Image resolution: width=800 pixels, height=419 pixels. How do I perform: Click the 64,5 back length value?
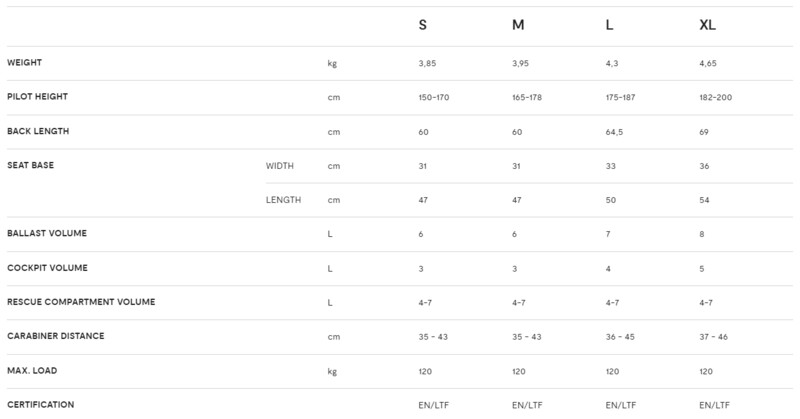tap(614, 132)
